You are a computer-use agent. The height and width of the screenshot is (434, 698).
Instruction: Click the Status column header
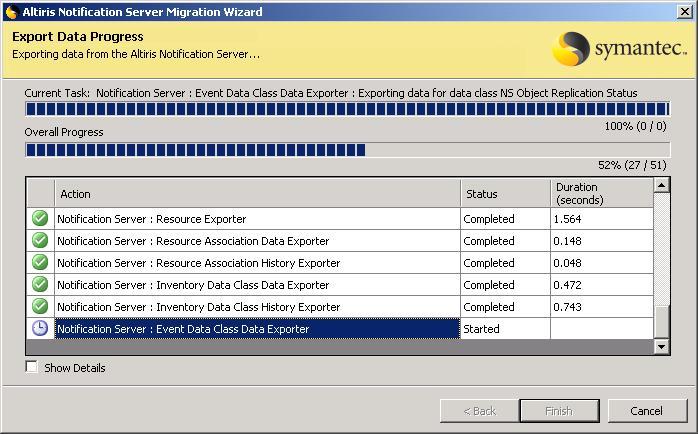504,194
